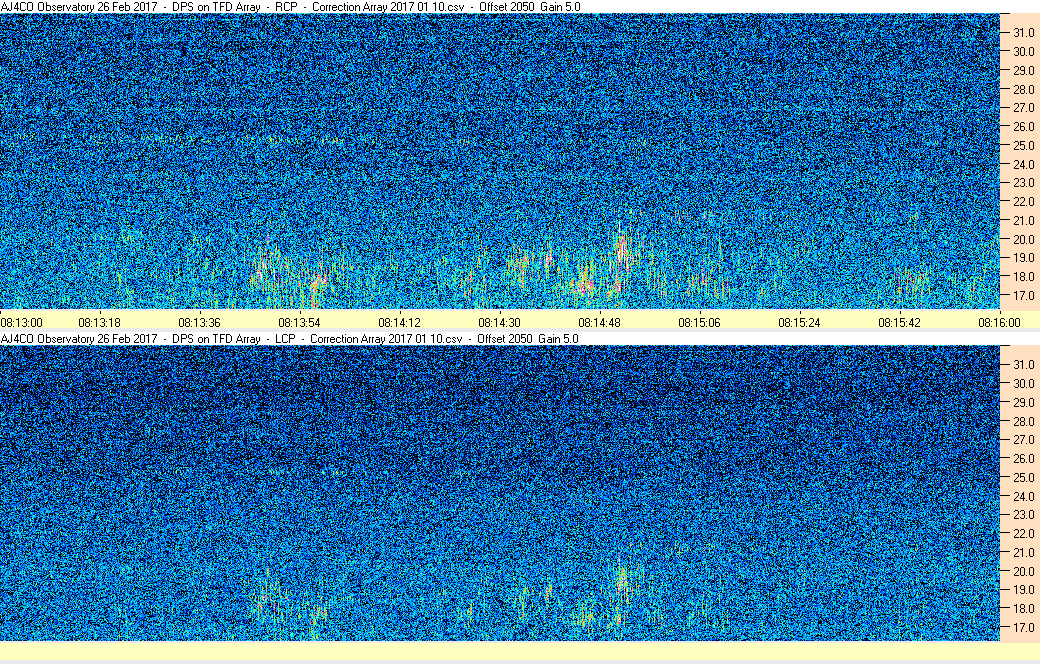The height and width of the screenshot is (664, 1040).
Task: Select the 08:15:06 time axis label
Action: [x=700, y=323]
